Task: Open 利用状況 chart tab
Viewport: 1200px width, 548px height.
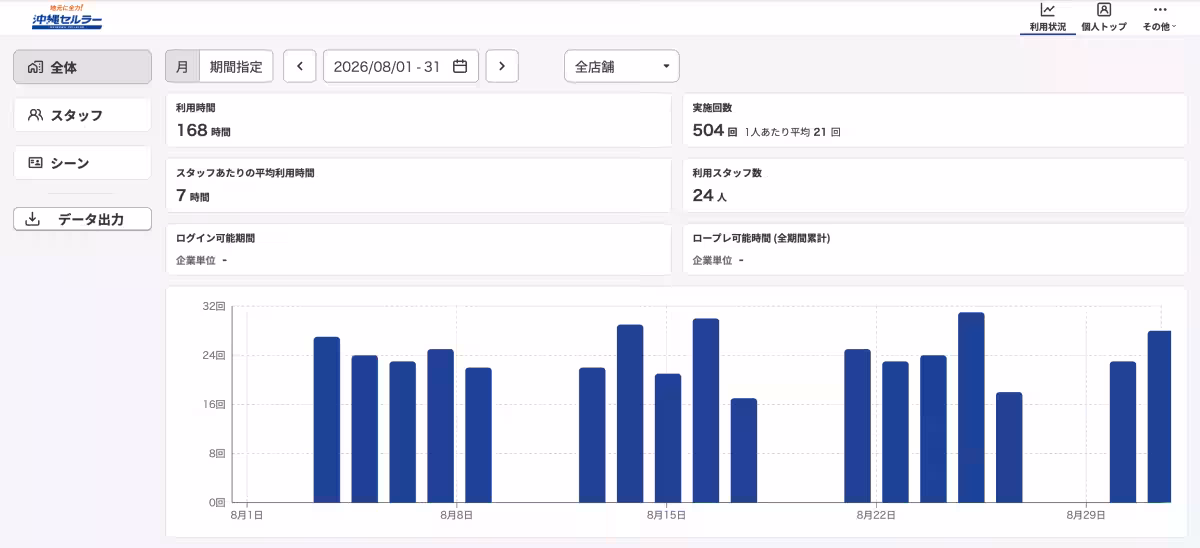Action: 1047,18
